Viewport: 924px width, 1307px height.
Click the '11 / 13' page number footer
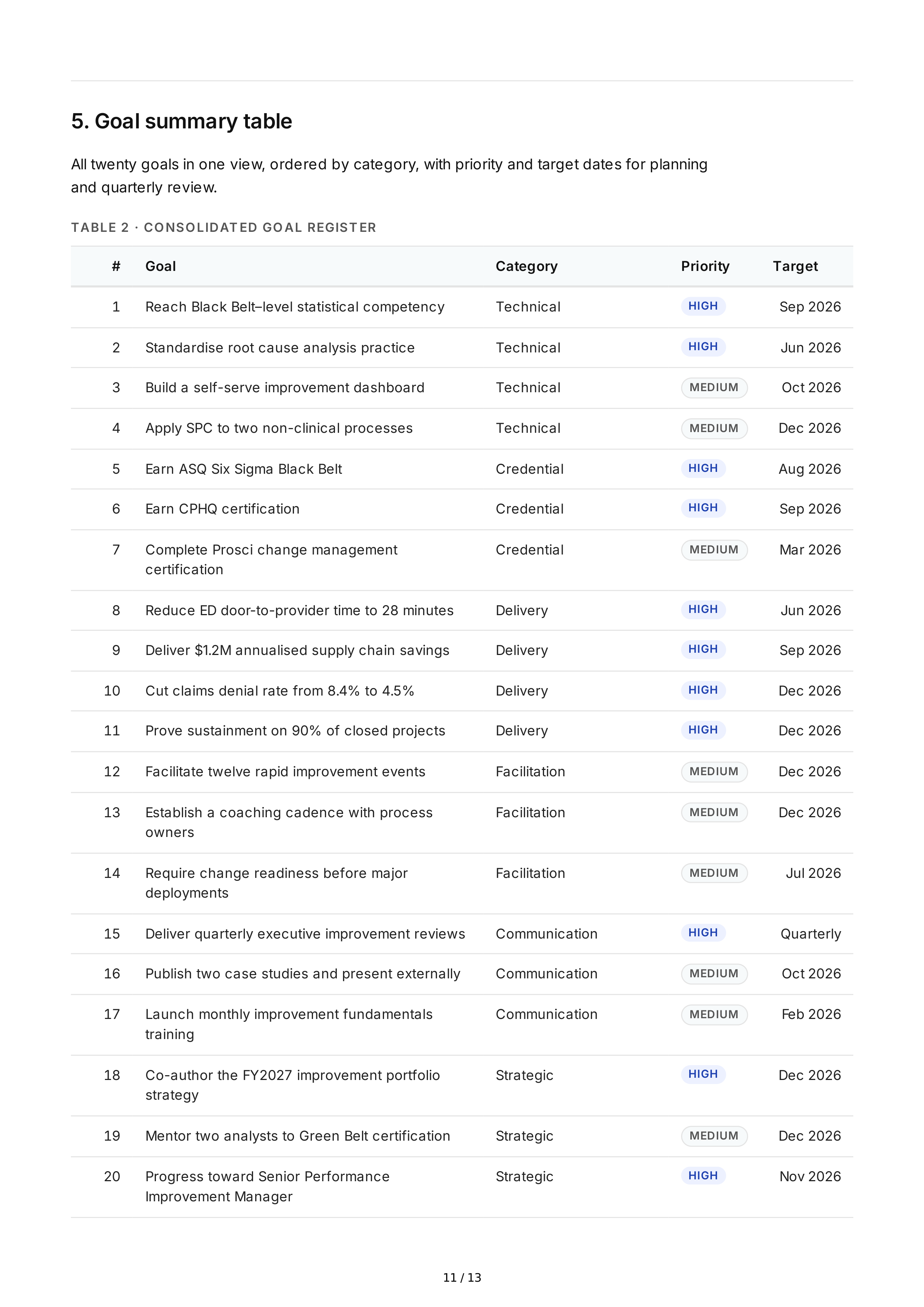point(462,1277)
